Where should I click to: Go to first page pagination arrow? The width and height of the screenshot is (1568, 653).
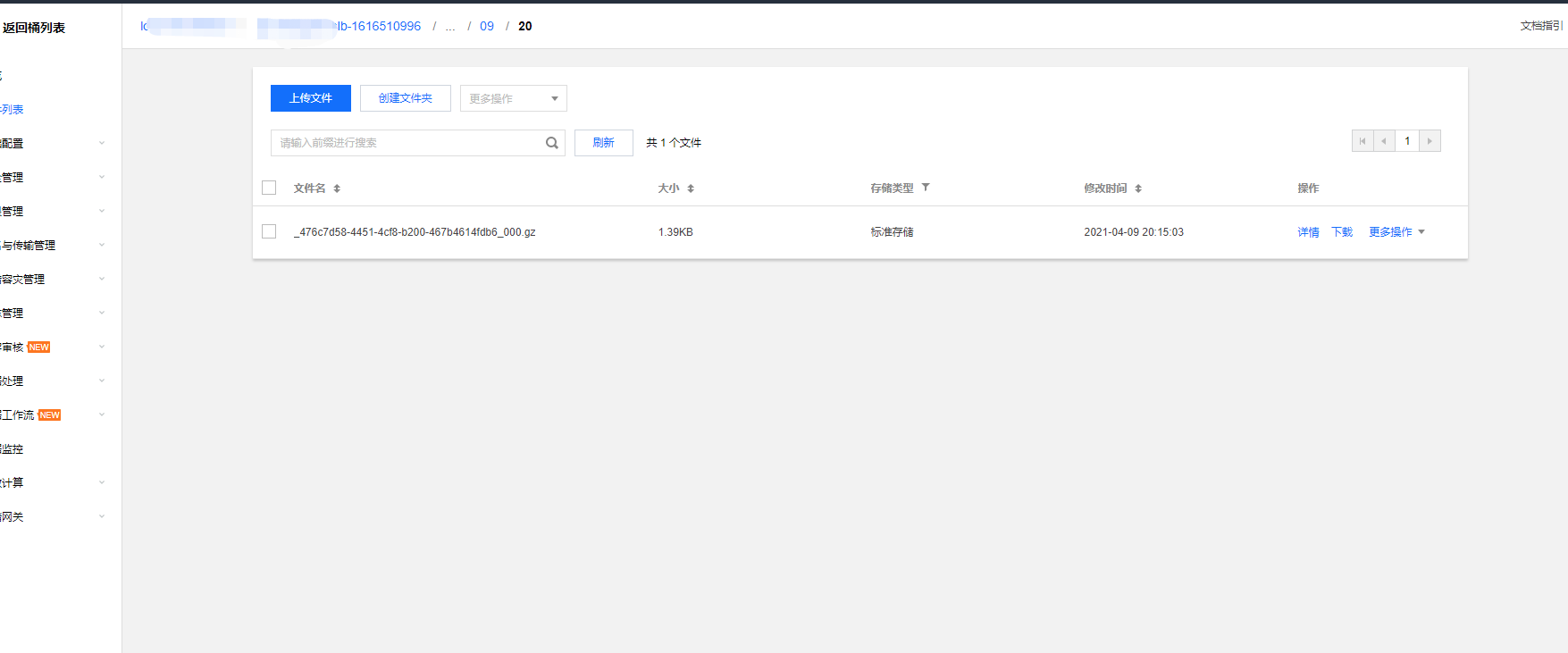[1363, 141]
